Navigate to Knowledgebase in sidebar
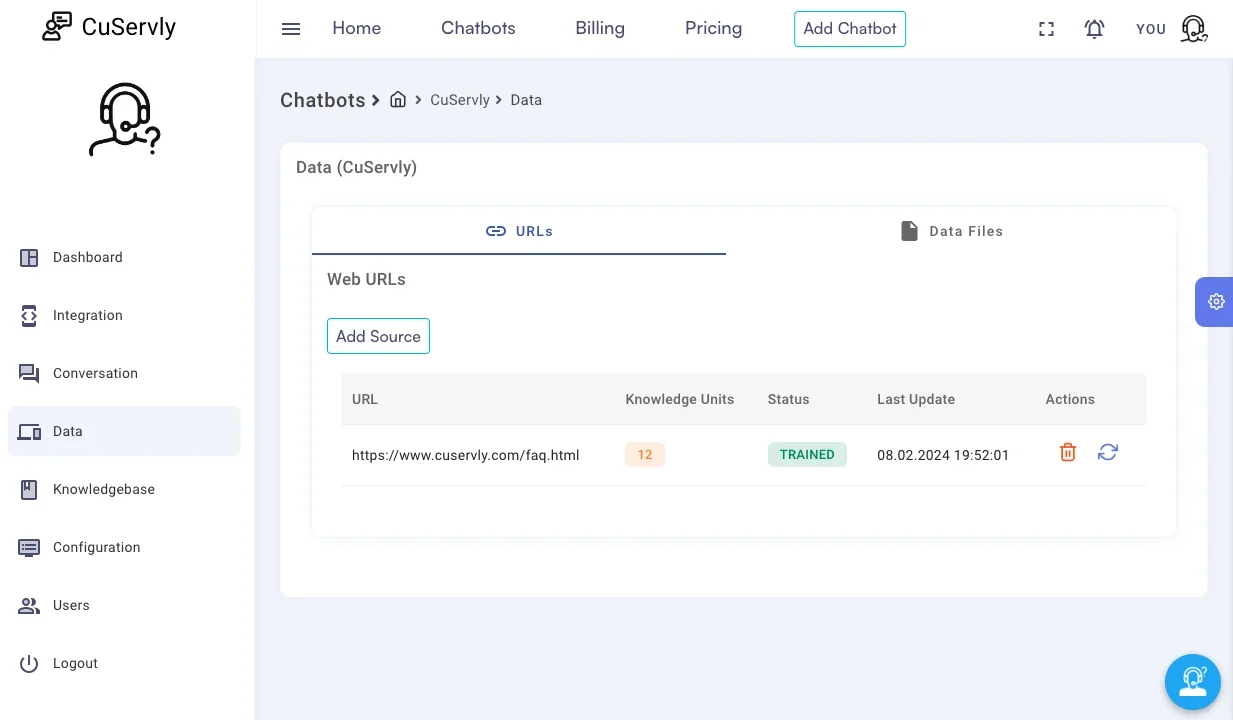This screenshot has height=720, width=1233. [103, 490]
